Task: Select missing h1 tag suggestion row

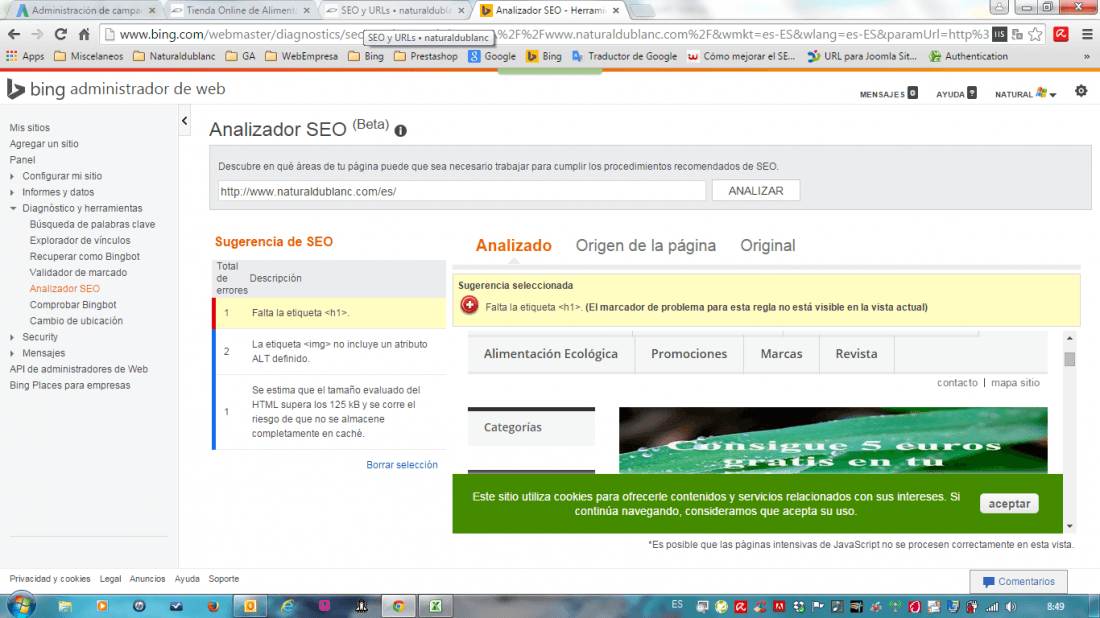Action: (330, 313)
